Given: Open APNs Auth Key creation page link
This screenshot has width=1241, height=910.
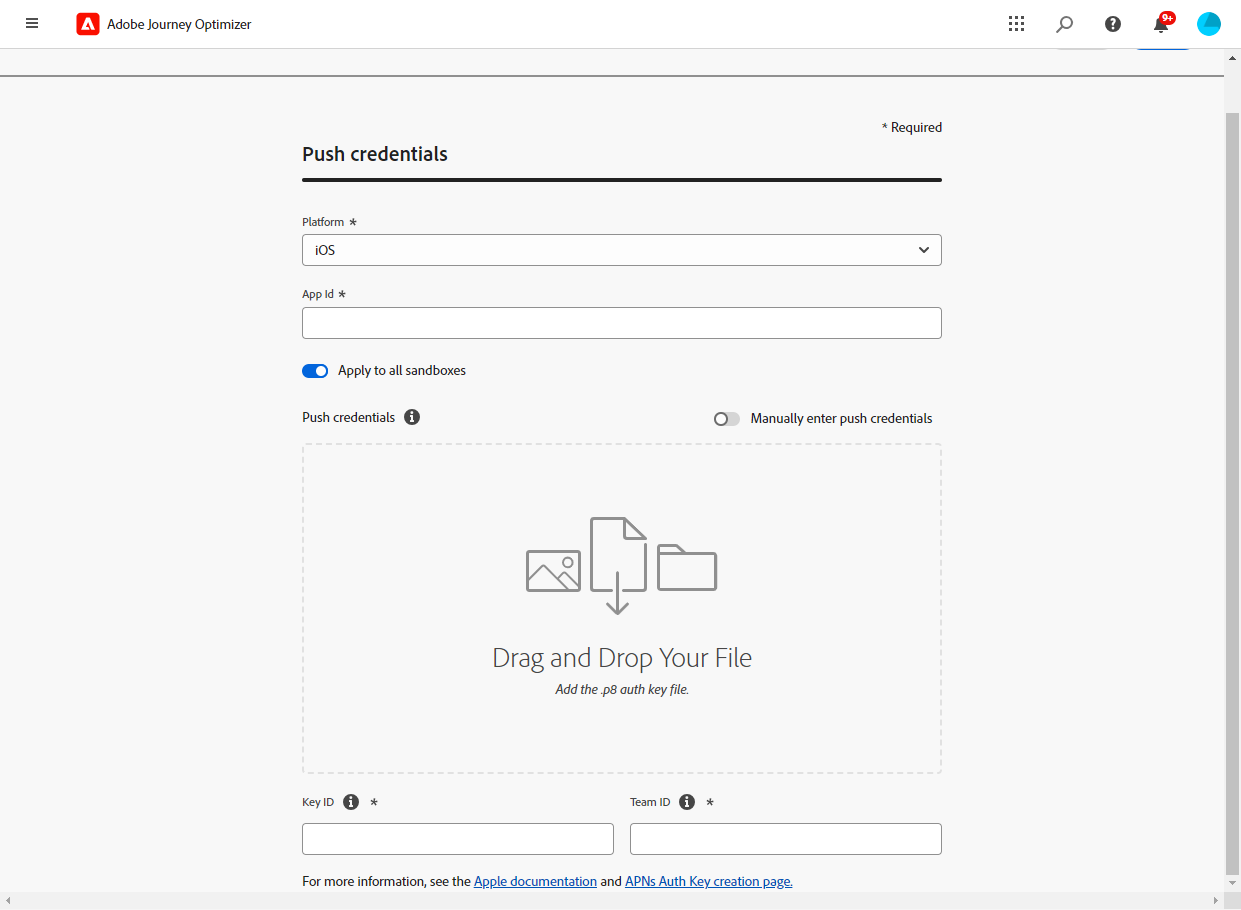Looking at the screenshot, I should click(x=708, y=882).
